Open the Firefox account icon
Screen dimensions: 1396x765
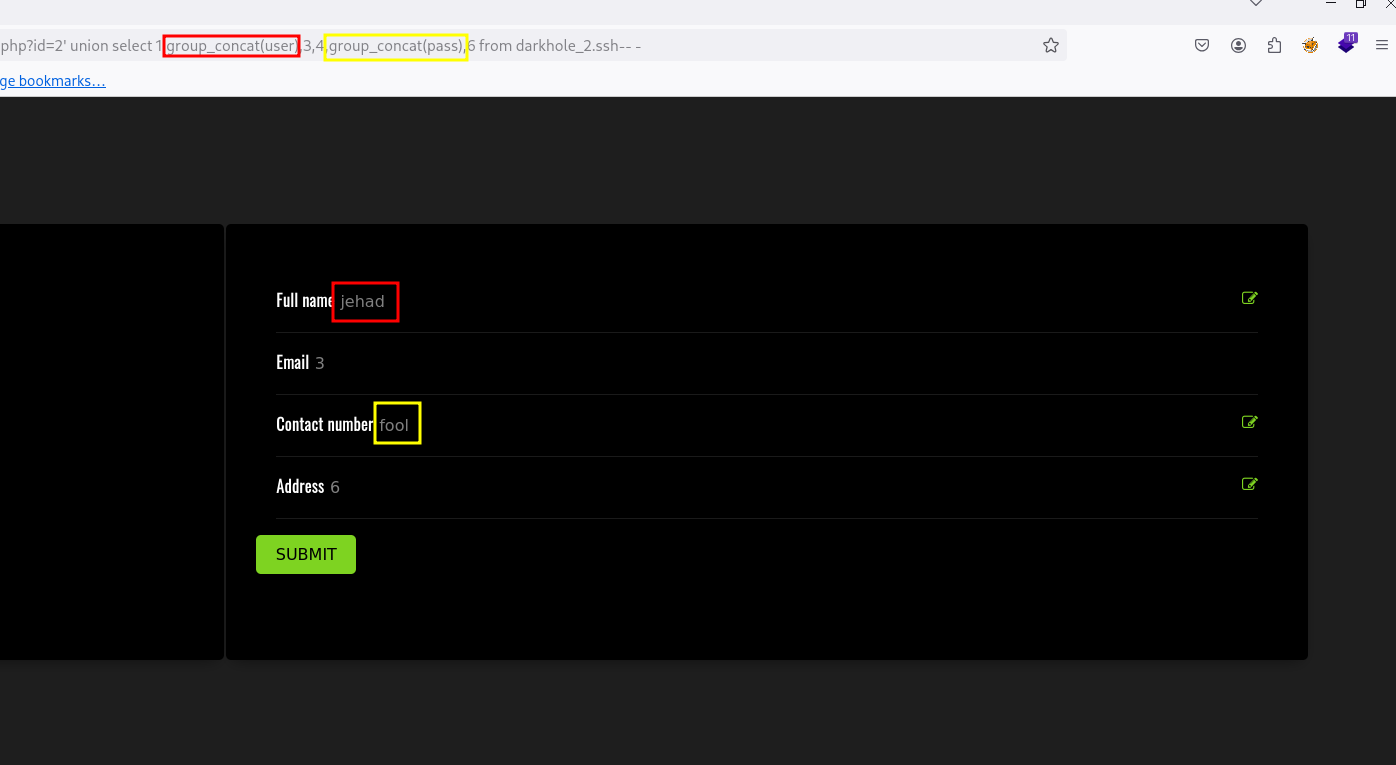1239,45
